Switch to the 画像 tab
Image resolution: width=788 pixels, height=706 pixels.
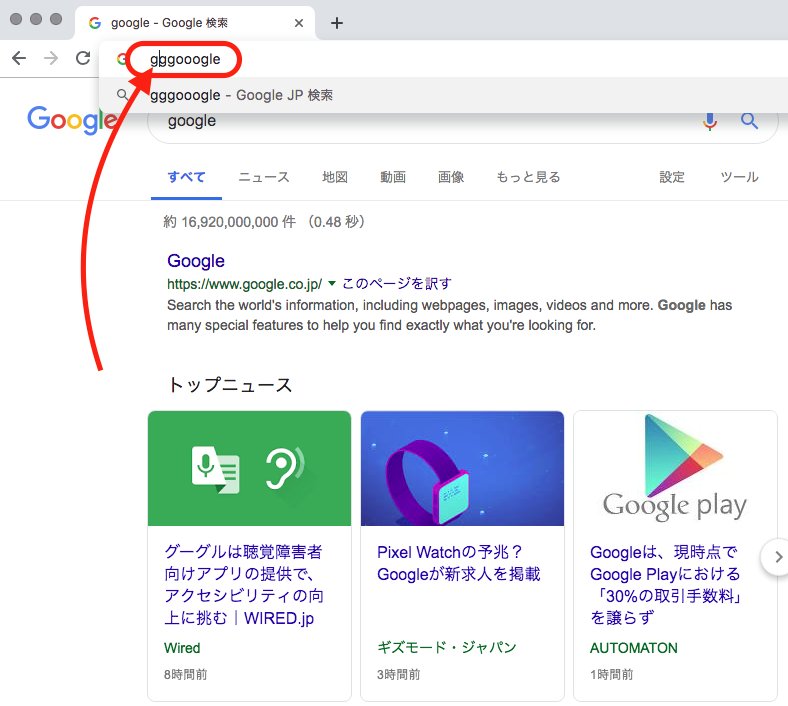pos(450,177)
